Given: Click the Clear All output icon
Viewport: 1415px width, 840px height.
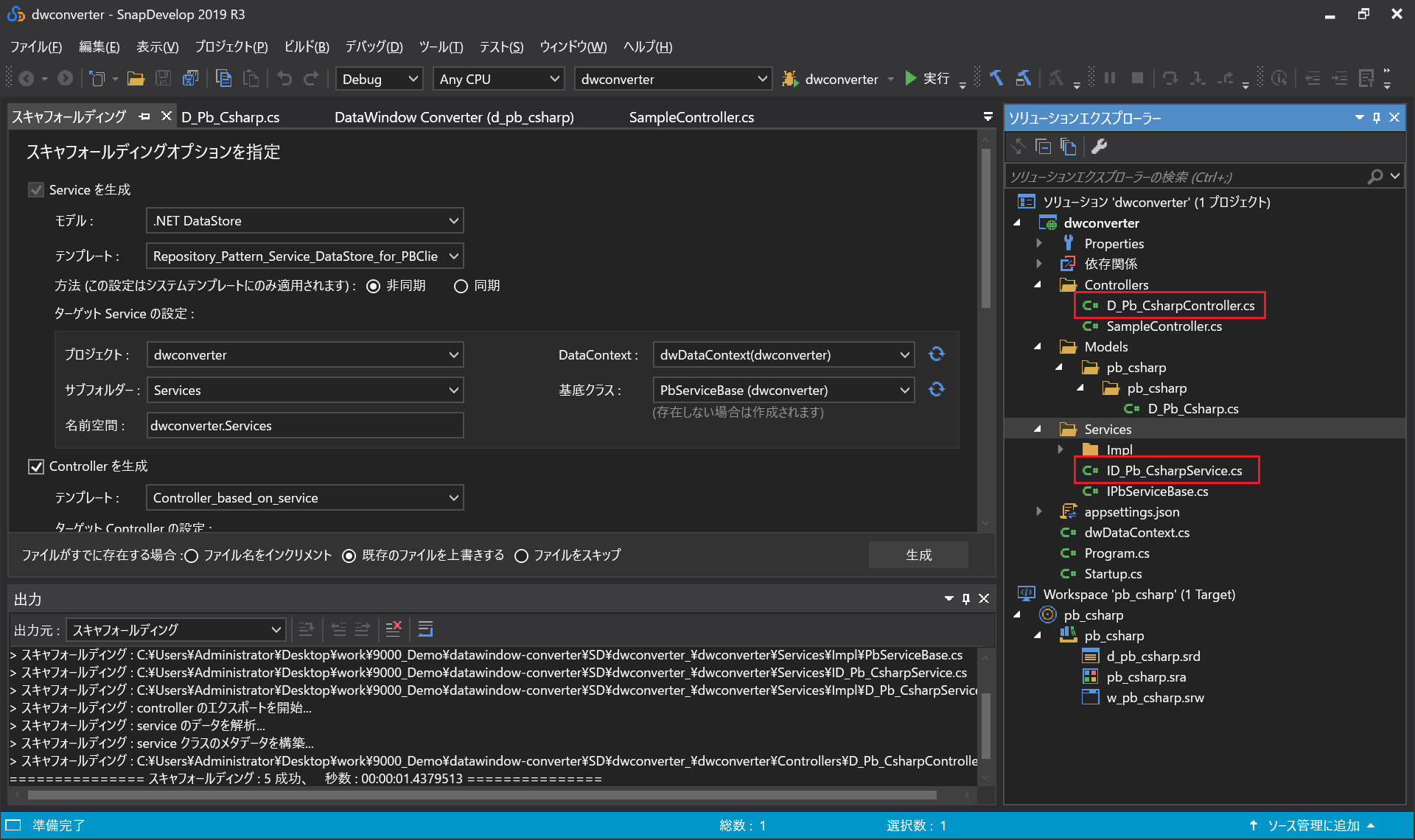Looking at the screenshot, I should tap(394, 629).
